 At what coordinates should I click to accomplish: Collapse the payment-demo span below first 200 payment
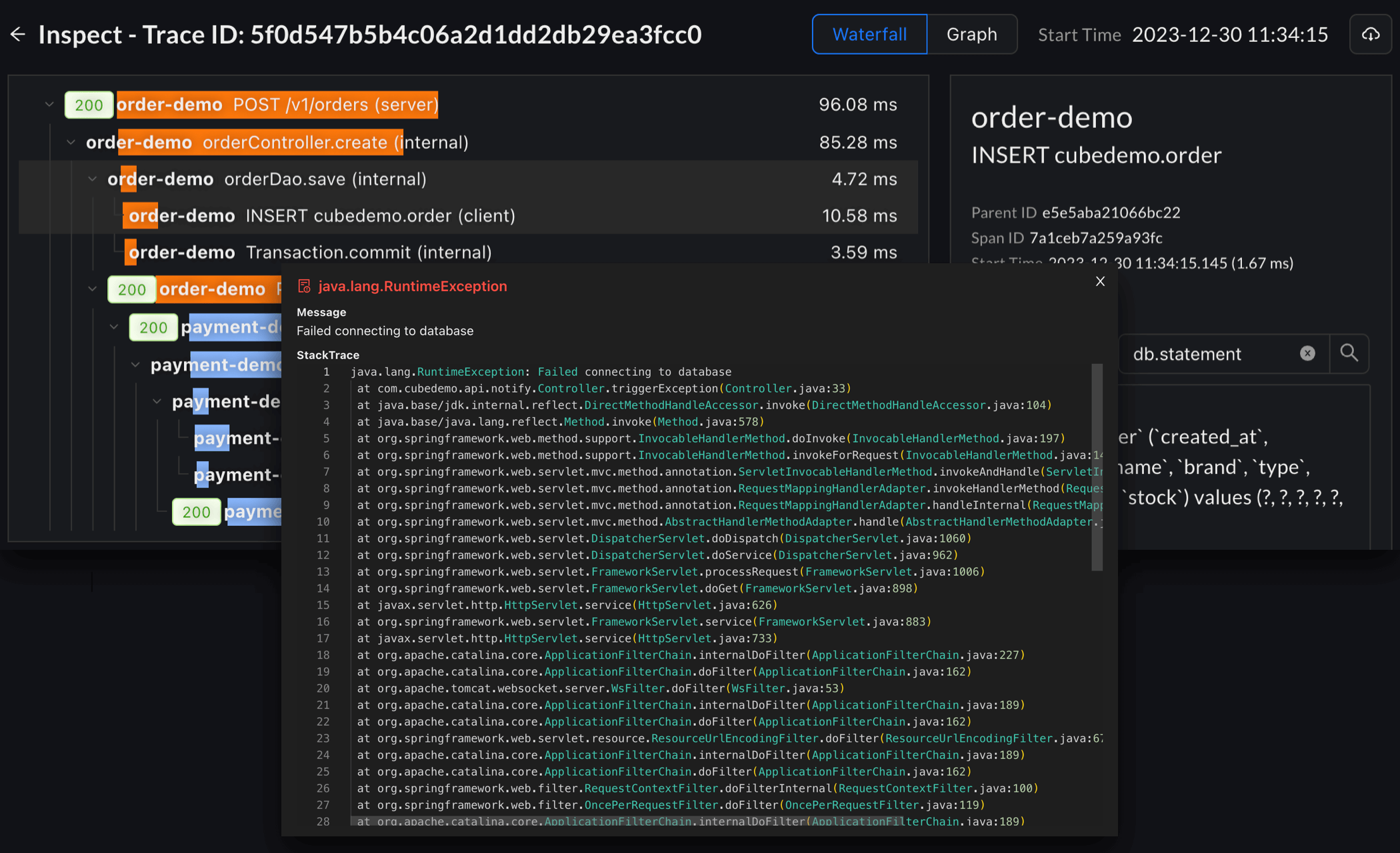[x=135, y=365]
